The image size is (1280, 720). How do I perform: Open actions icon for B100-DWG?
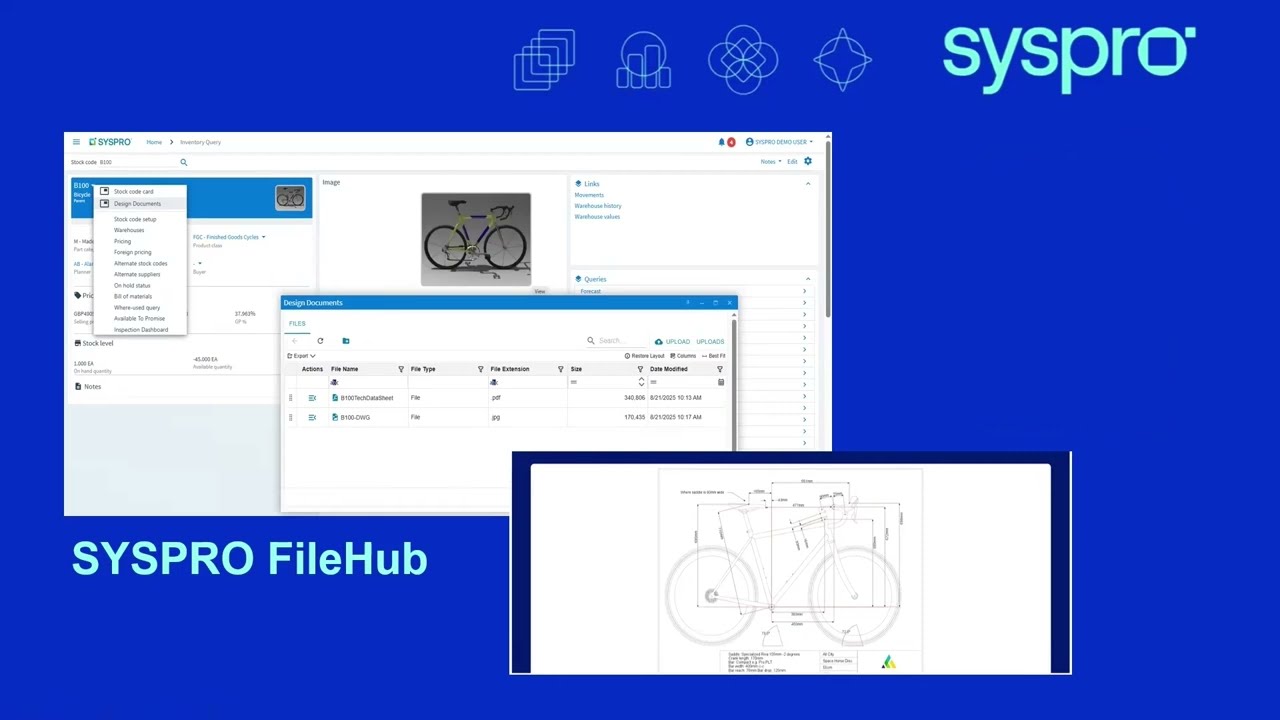point(312,417)
